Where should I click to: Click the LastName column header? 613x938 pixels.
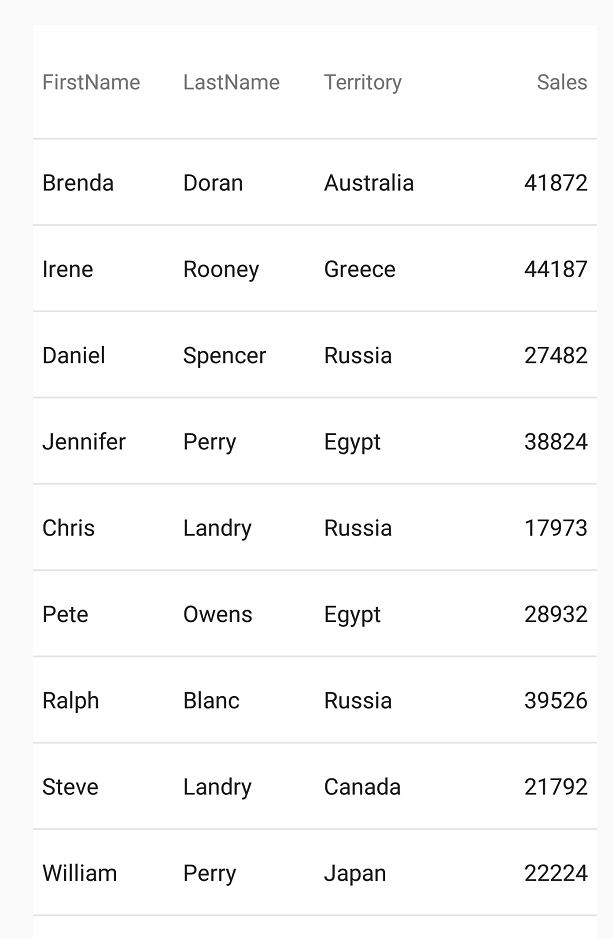tap(231, 82)
